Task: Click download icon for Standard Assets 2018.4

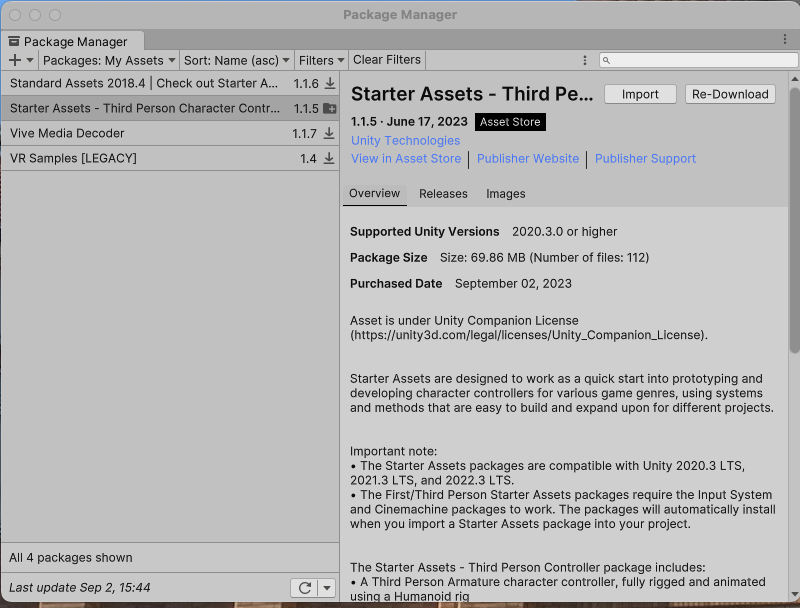Action: coord(330,84)
